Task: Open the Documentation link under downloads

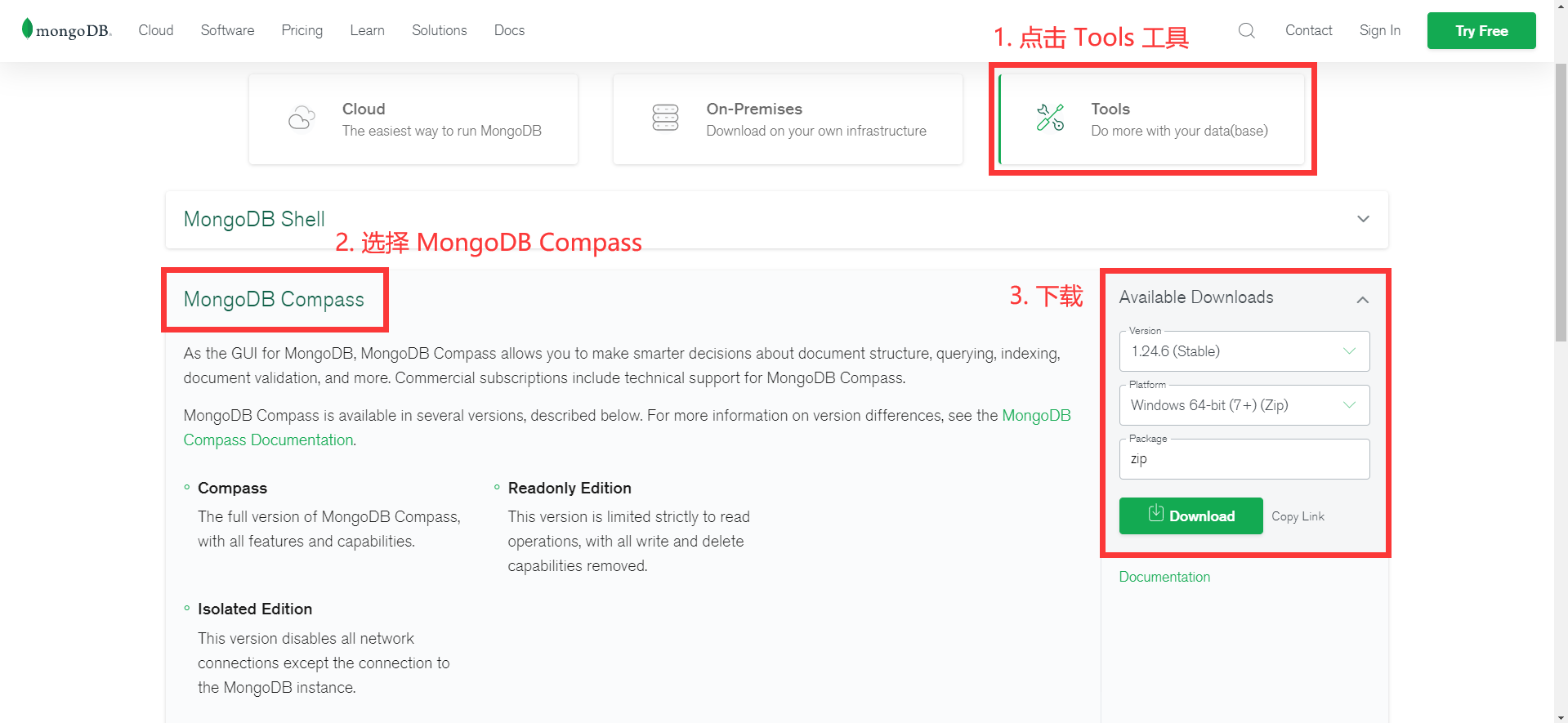Action: point(1164,577)
